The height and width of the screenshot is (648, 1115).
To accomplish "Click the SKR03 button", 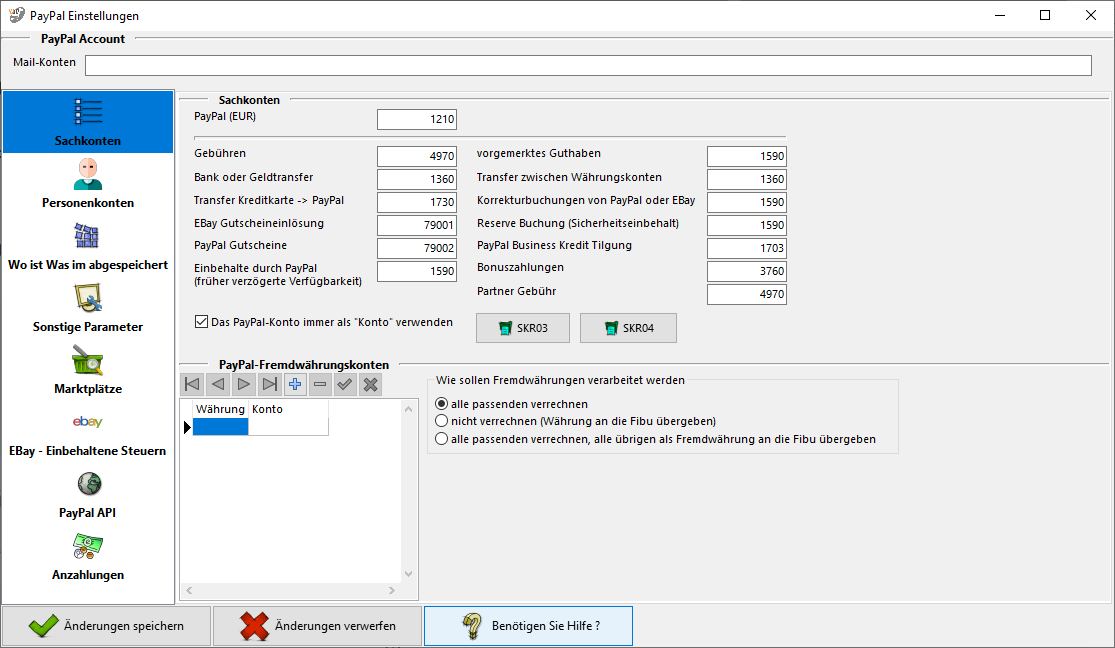I will [523, 328].
